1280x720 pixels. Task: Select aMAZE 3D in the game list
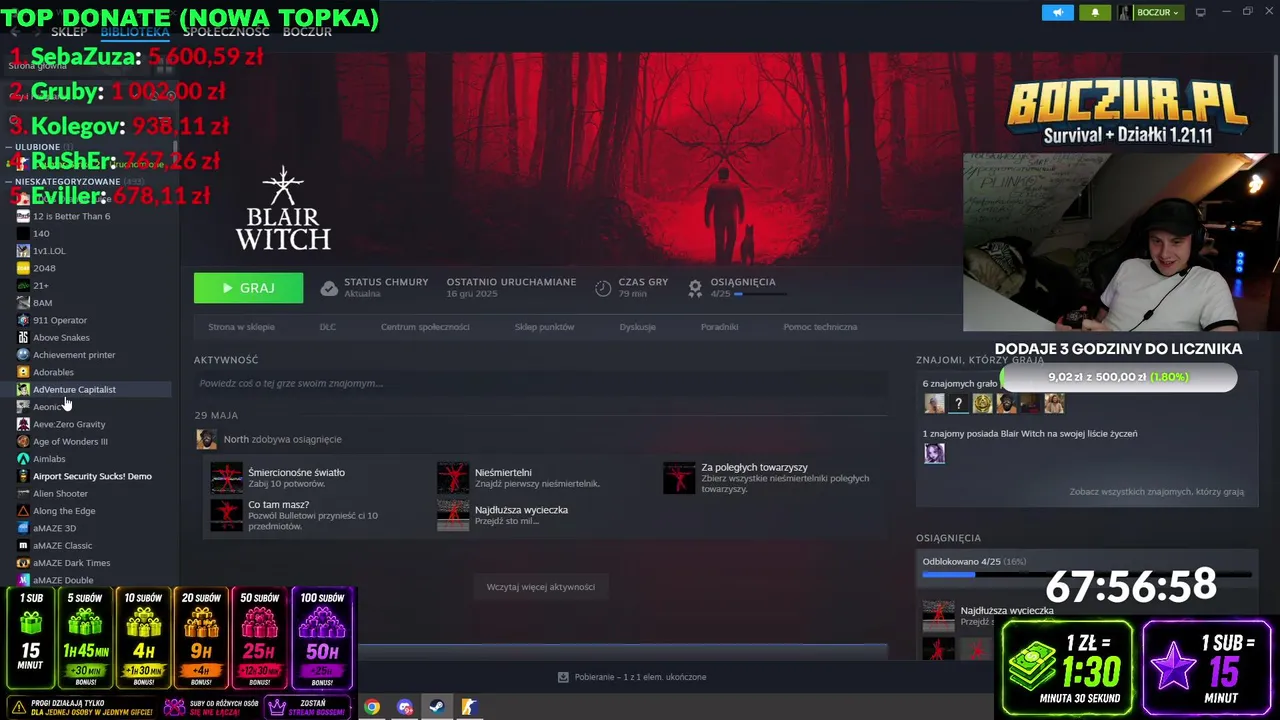[54, 528]
